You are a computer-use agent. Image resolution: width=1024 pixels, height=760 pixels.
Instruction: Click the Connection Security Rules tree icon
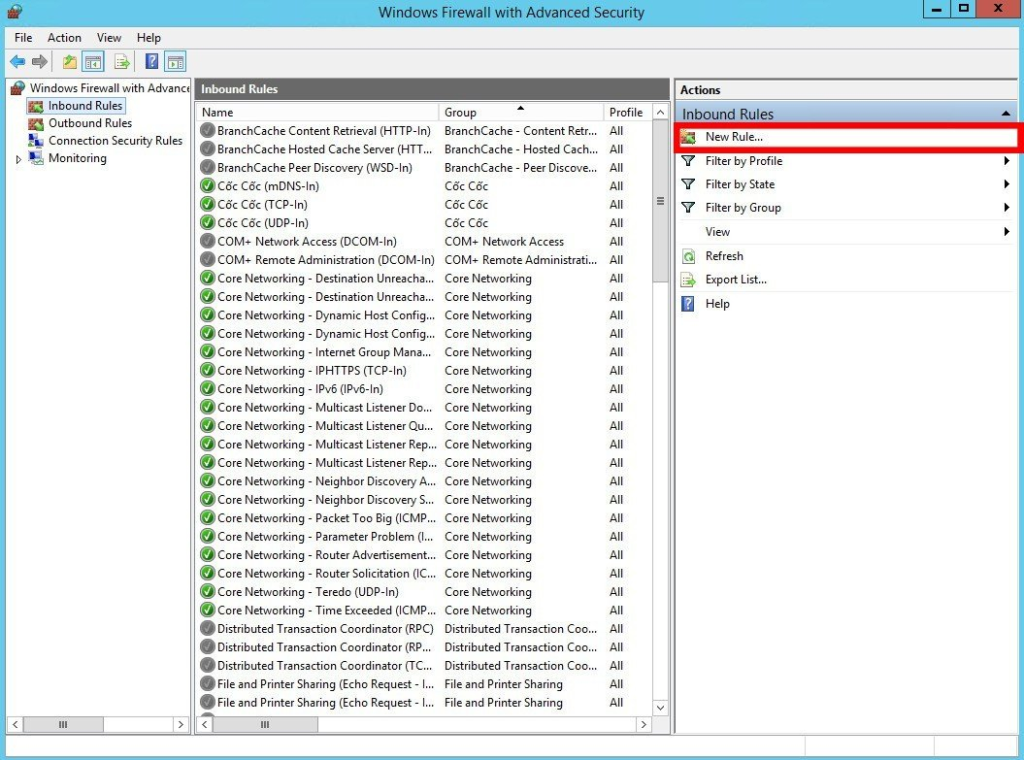36,140
